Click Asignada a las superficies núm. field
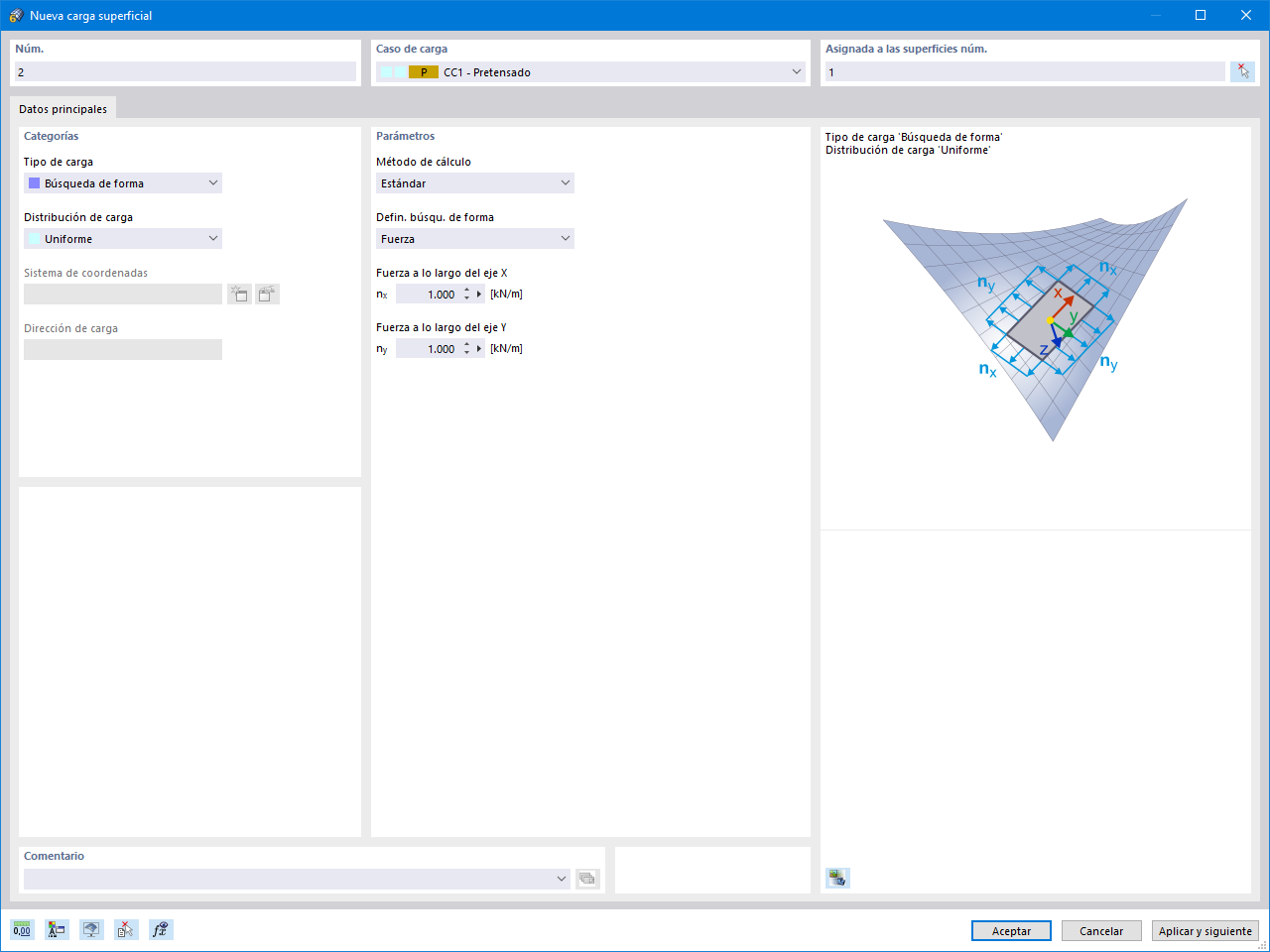 coord(1025,71)
